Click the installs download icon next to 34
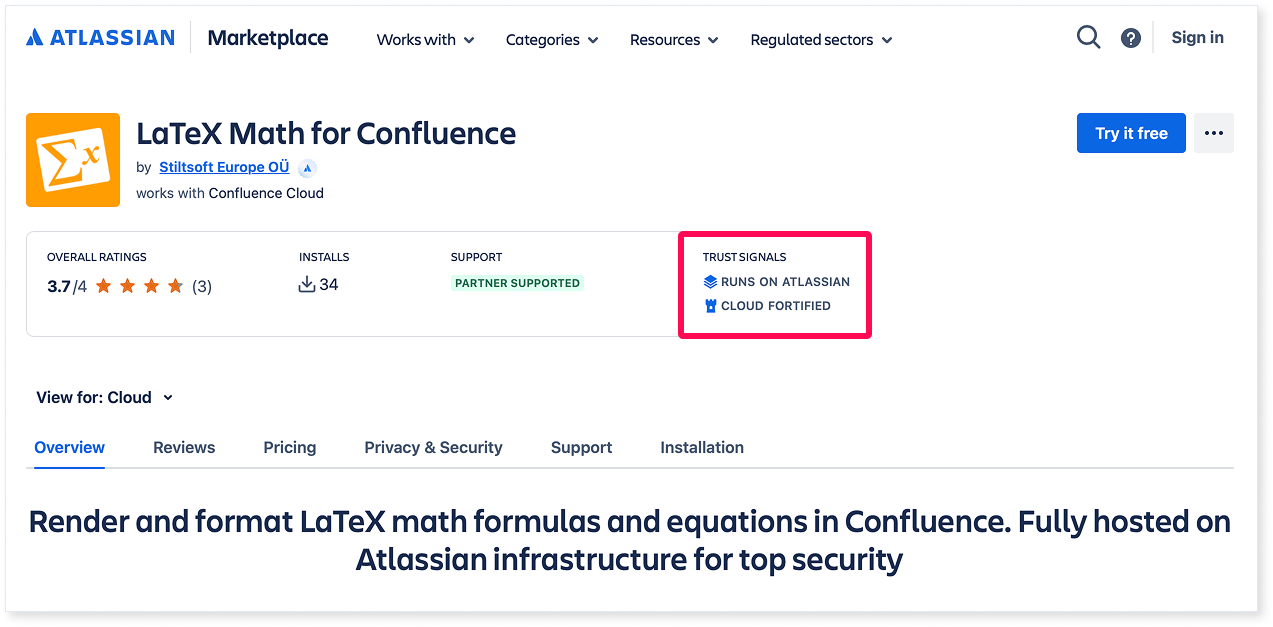Viewport: 1273px width, 627px height. (306, 284)
